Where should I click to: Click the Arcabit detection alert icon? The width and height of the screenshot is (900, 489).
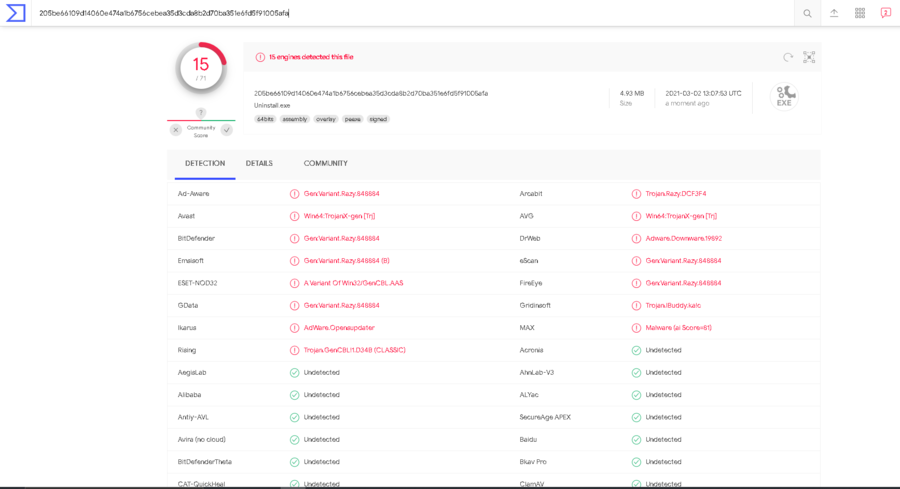636,194
